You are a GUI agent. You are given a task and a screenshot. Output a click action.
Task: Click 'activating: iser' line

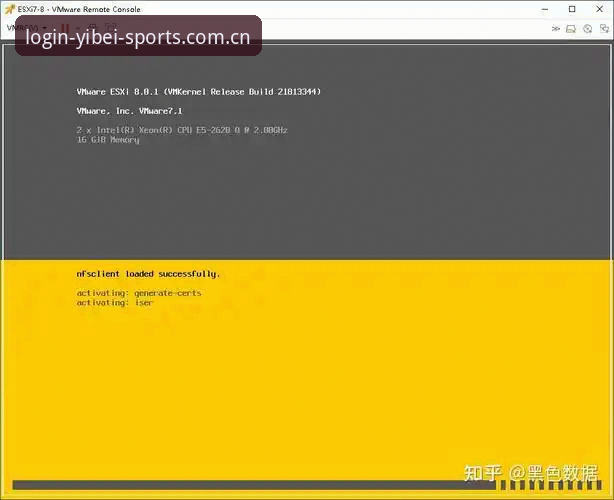pos(114,303)
